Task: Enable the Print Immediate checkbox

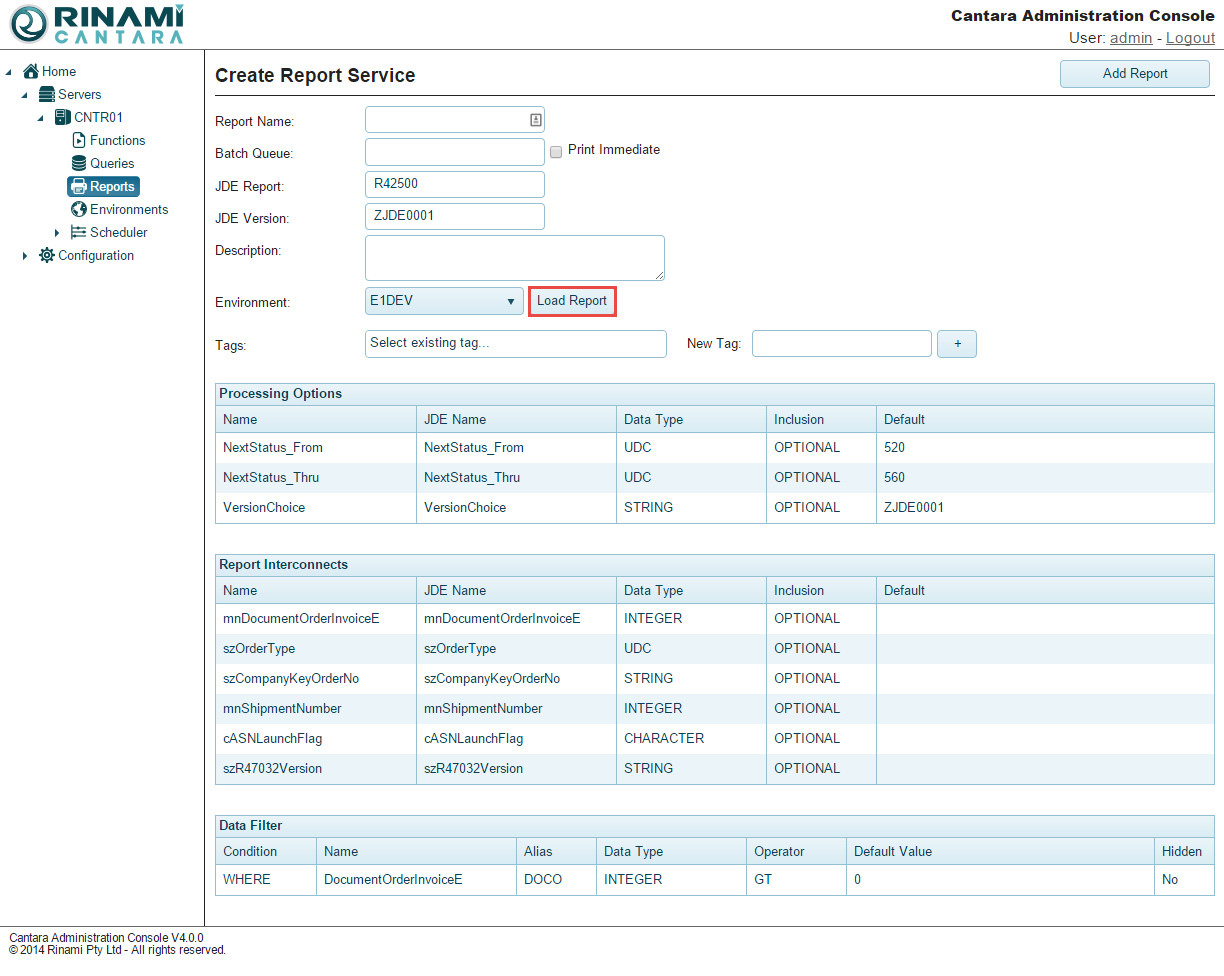Action: pos(556,151)
